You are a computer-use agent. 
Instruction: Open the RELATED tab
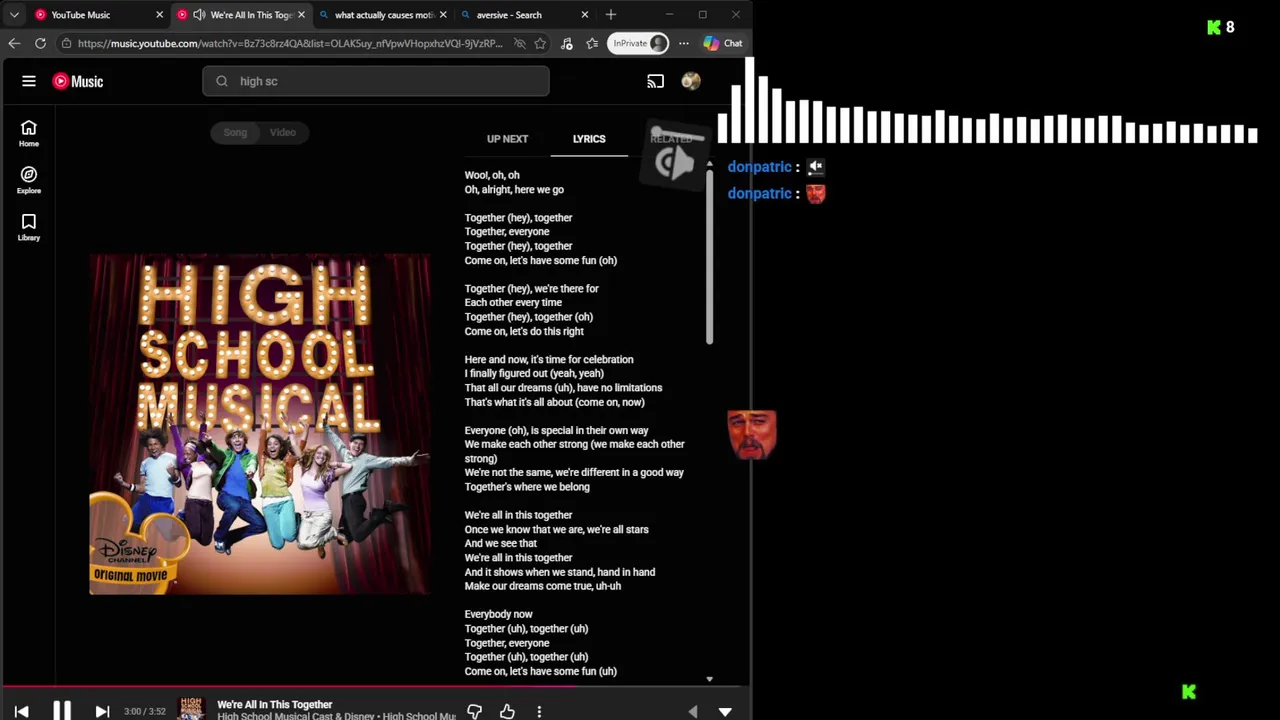coord(671,139)
